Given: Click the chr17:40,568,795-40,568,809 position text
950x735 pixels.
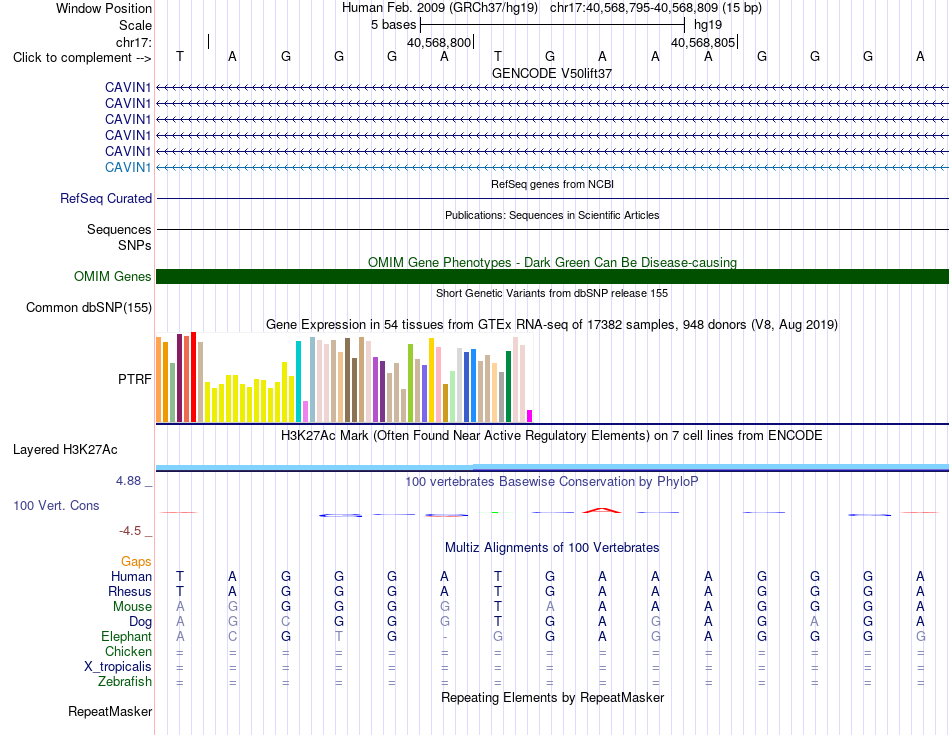Looking at the screenshot, I should [x=634, y=8].
